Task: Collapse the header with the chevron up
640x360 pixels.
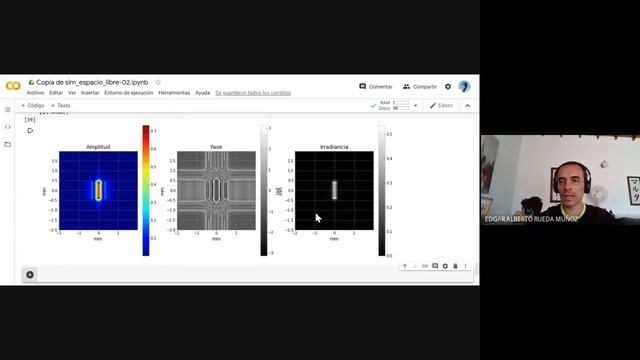Action: coord(467,106)
